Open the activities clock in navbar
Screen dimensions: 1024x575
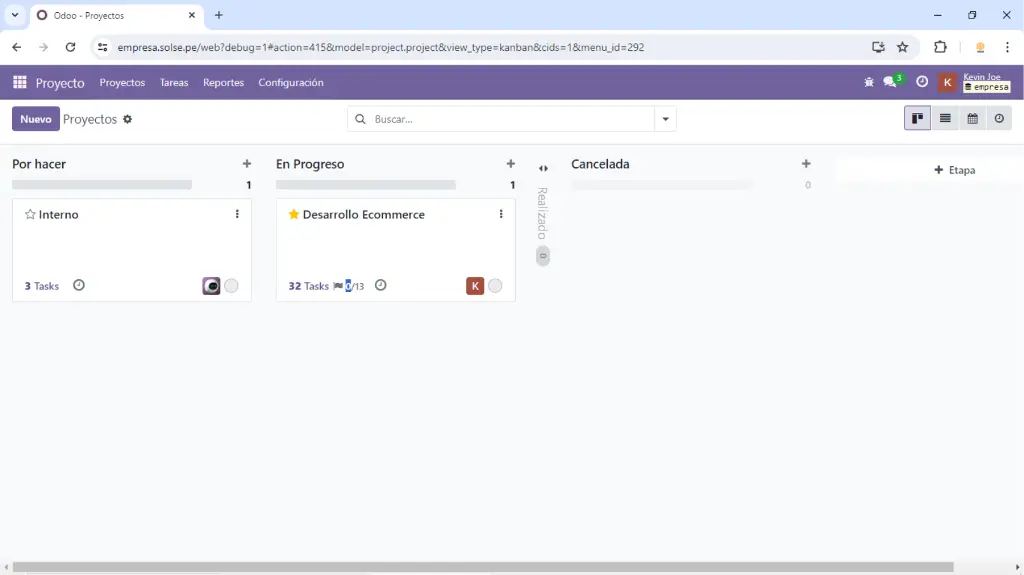pos(922,83)
